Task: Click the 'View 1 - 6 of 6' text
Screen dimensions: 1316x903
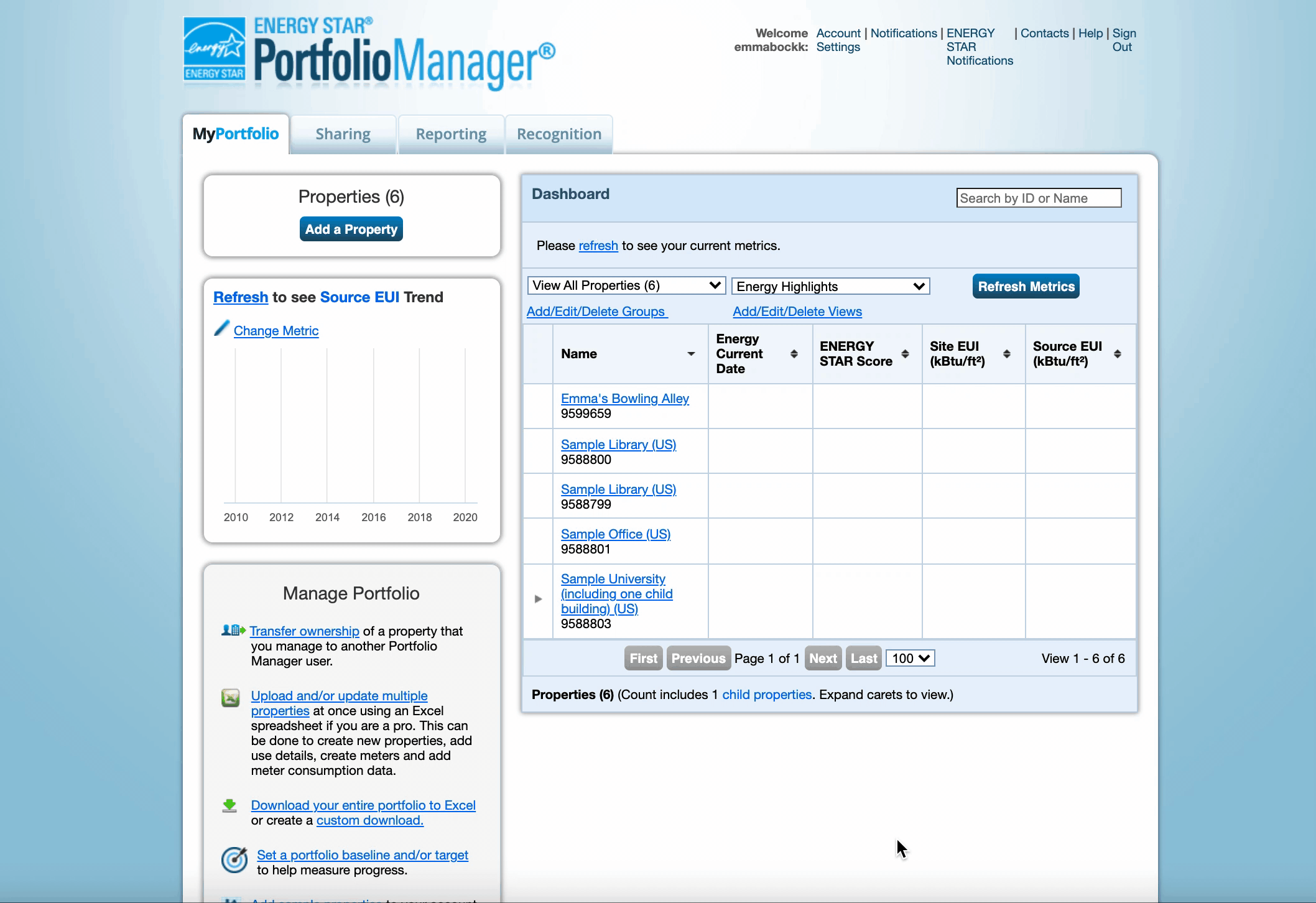Action: point(1083,659)
